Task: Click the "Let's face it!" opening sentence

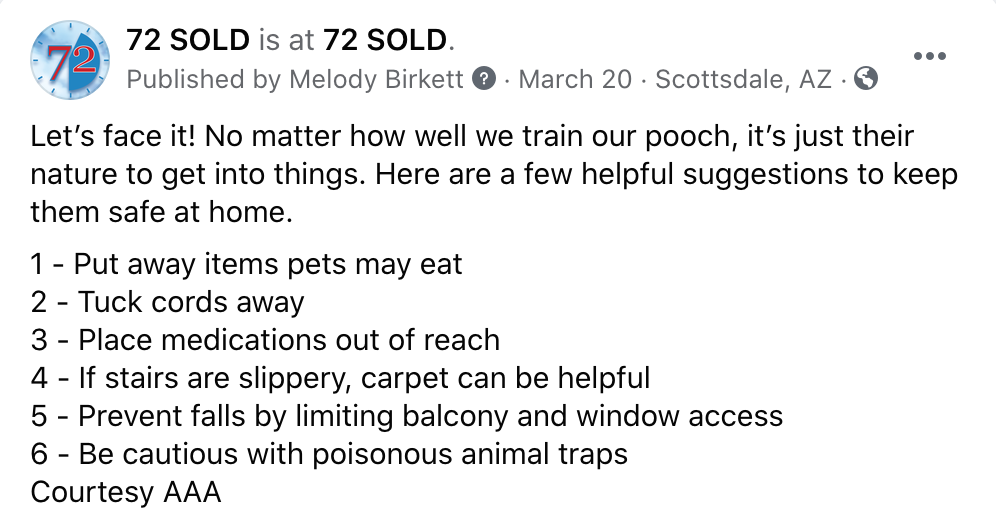Action: point(113,137)
